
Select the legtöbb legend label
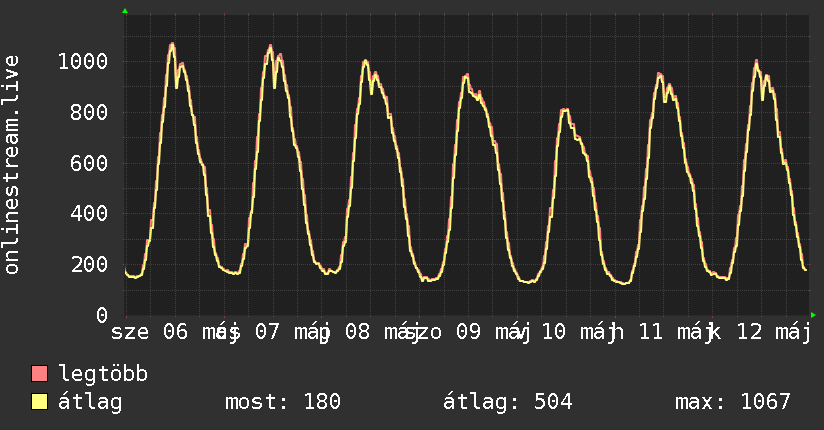tap(103, 374)
